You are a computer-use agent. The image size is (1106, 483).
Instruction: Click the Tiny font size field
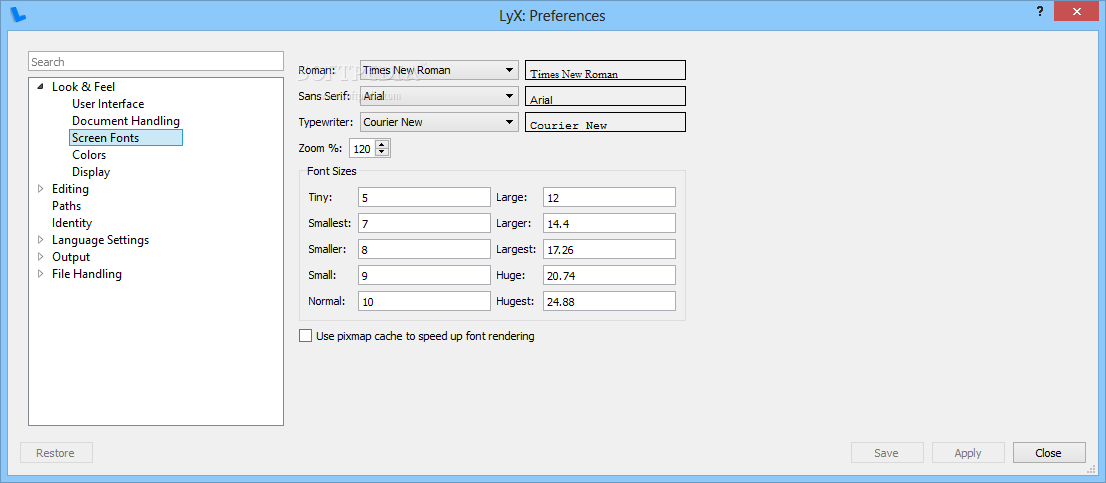point(424,197)
